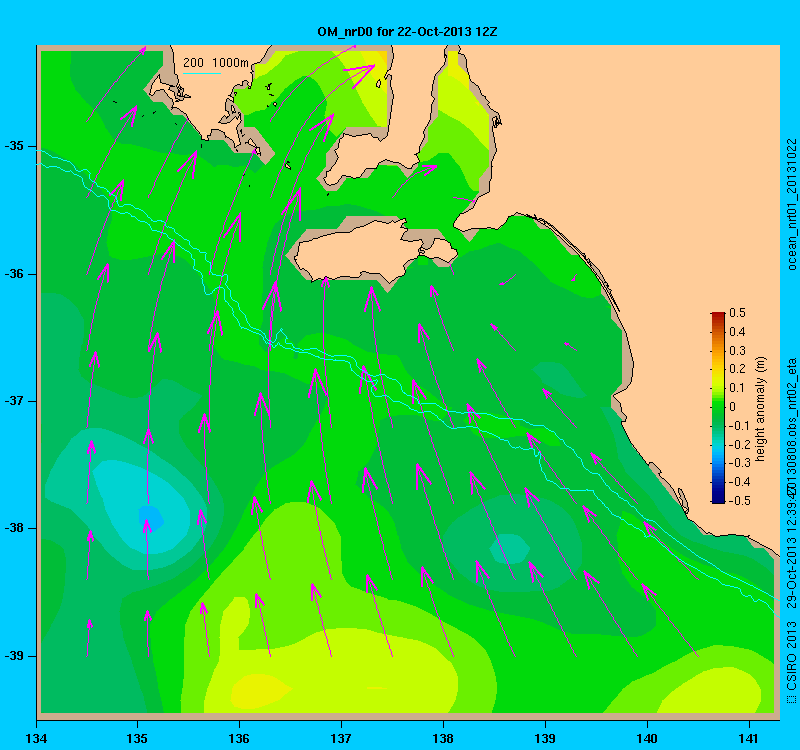This screenshot has height=750, width=800.
Task: Click the '0.5' label on the color scale
Action: pos(737,313)
